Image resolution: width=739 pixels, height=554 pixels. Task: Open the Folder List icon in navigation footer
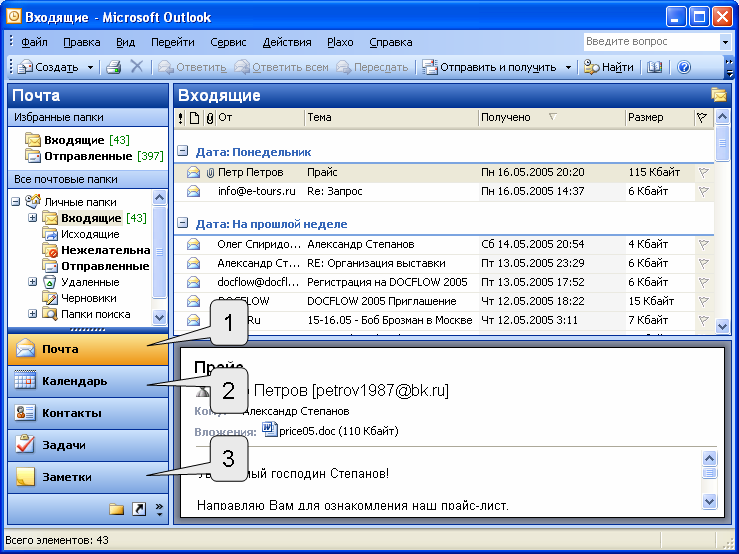tap(116, 509)
